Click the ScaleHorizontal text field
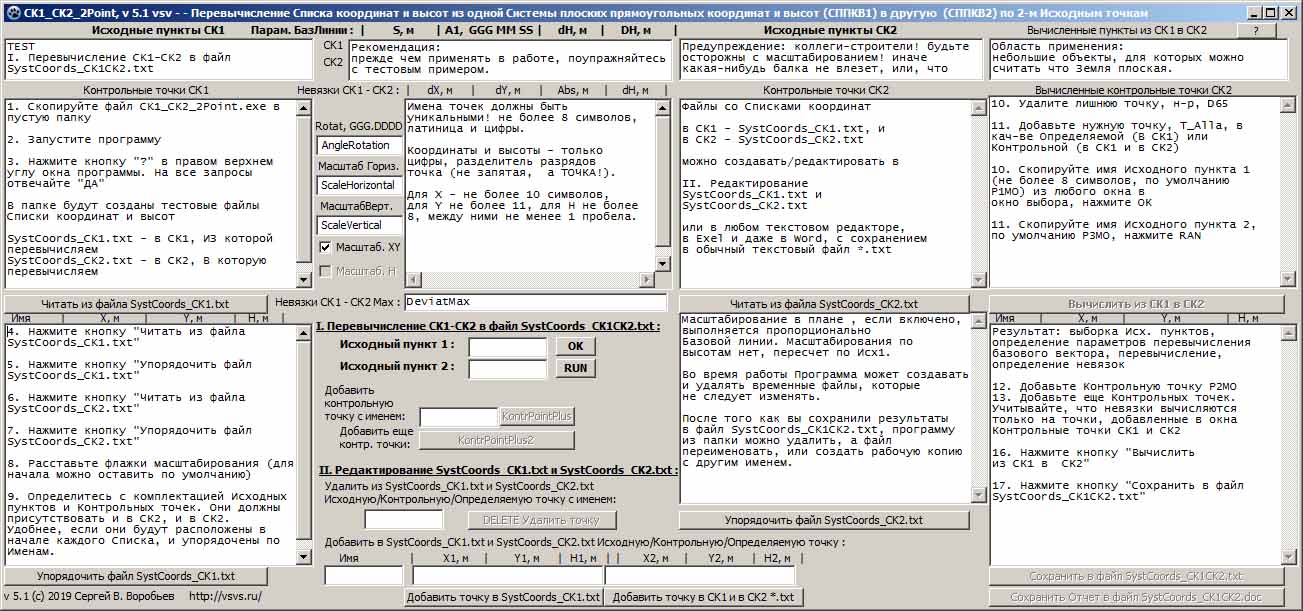Viewport: 1303px width, 611px height. tap(358, 185)
